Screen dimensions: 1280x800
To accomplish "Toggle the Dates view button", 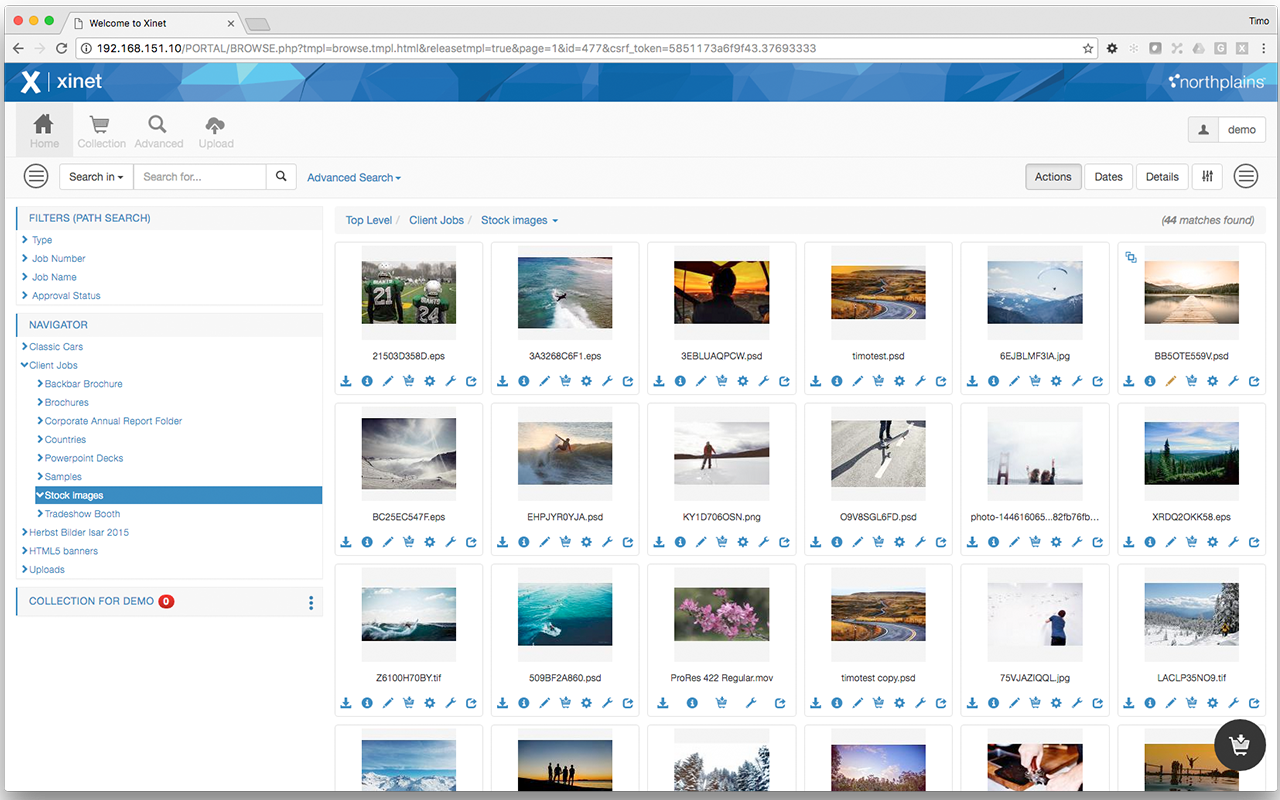I will (1109, 177).
